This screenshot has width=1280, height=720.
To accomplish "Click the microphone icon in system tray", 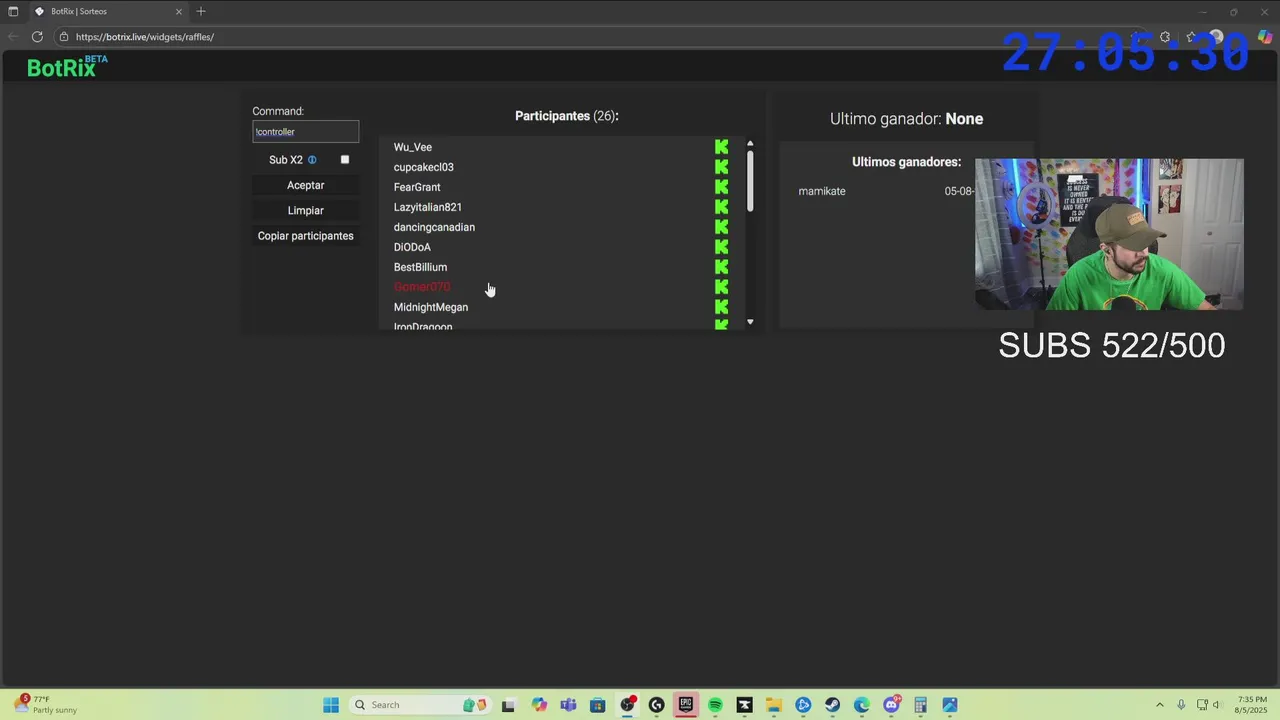I will [1181, 705].
